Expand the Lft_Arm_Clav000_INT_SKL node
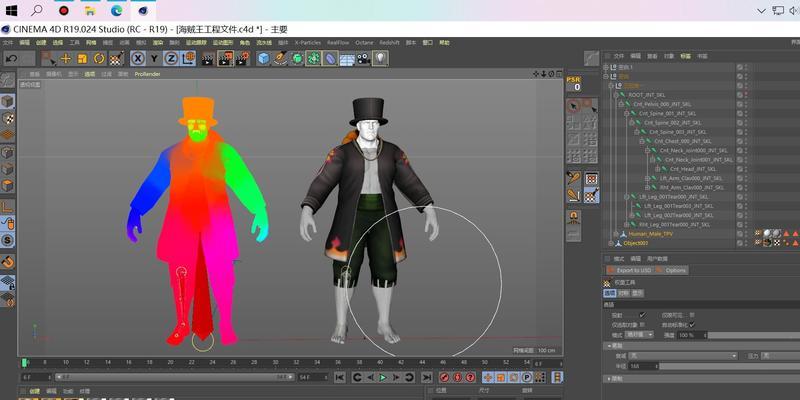Screen dimensions: 800x400 tap(647, 179)
